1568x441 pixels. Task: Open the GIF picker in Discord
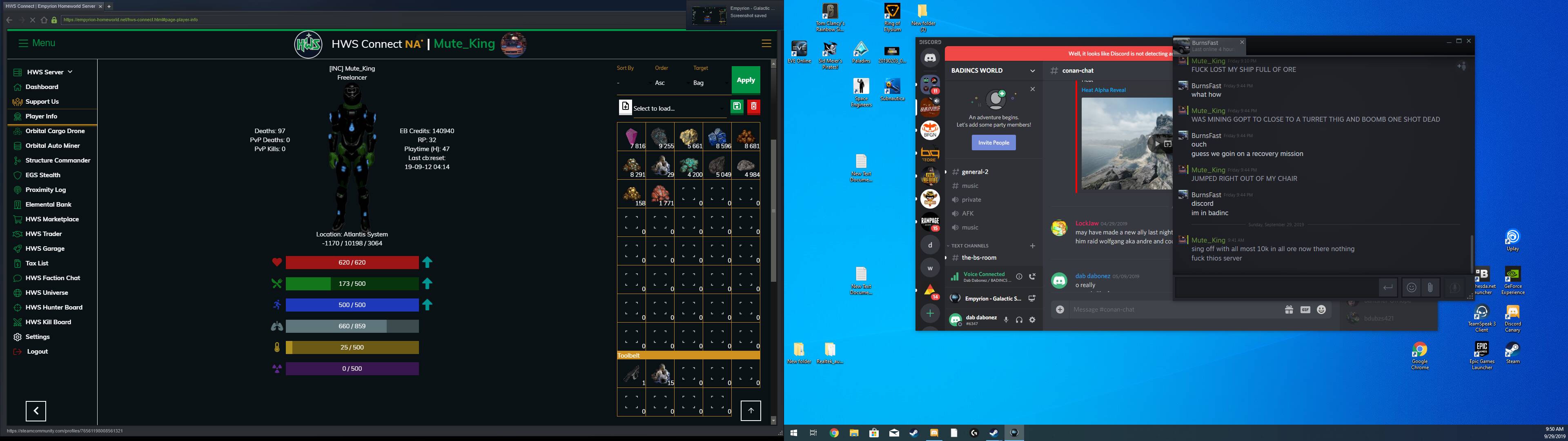click(x=1305, y=310)
